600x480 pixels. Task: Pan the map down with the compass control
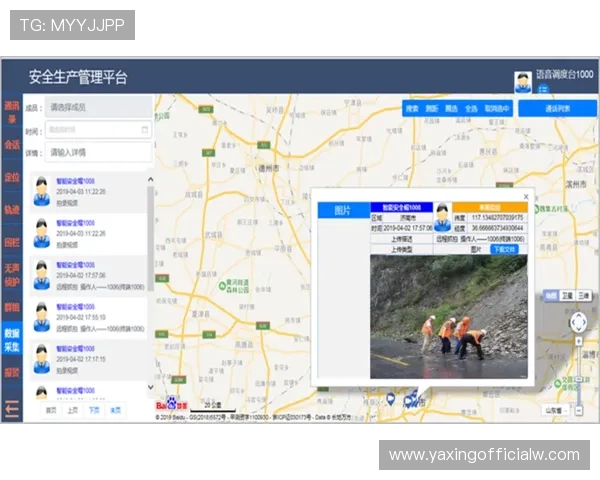(578, 329)
